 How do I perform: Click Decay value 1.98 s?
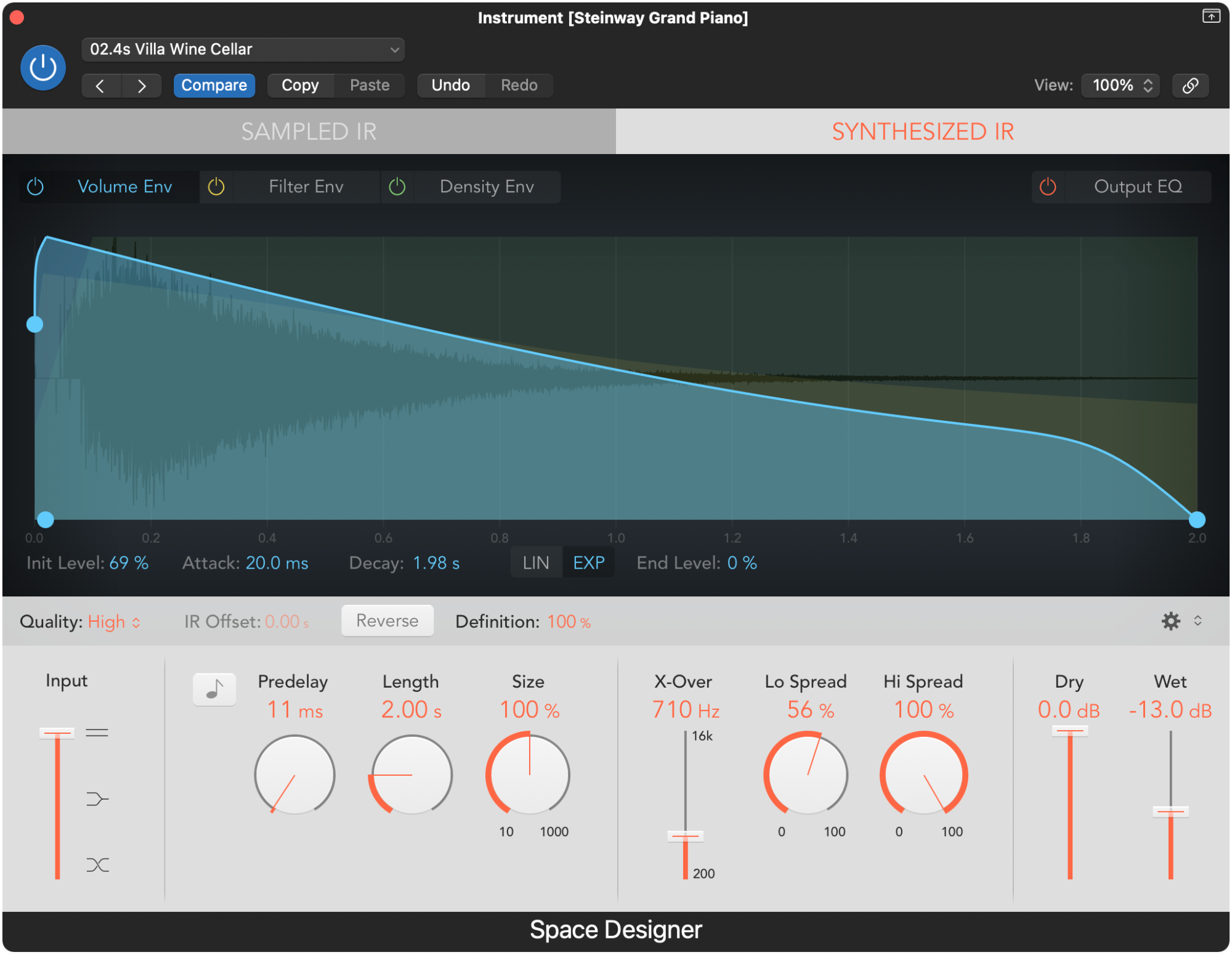click(x=436, y=563)
